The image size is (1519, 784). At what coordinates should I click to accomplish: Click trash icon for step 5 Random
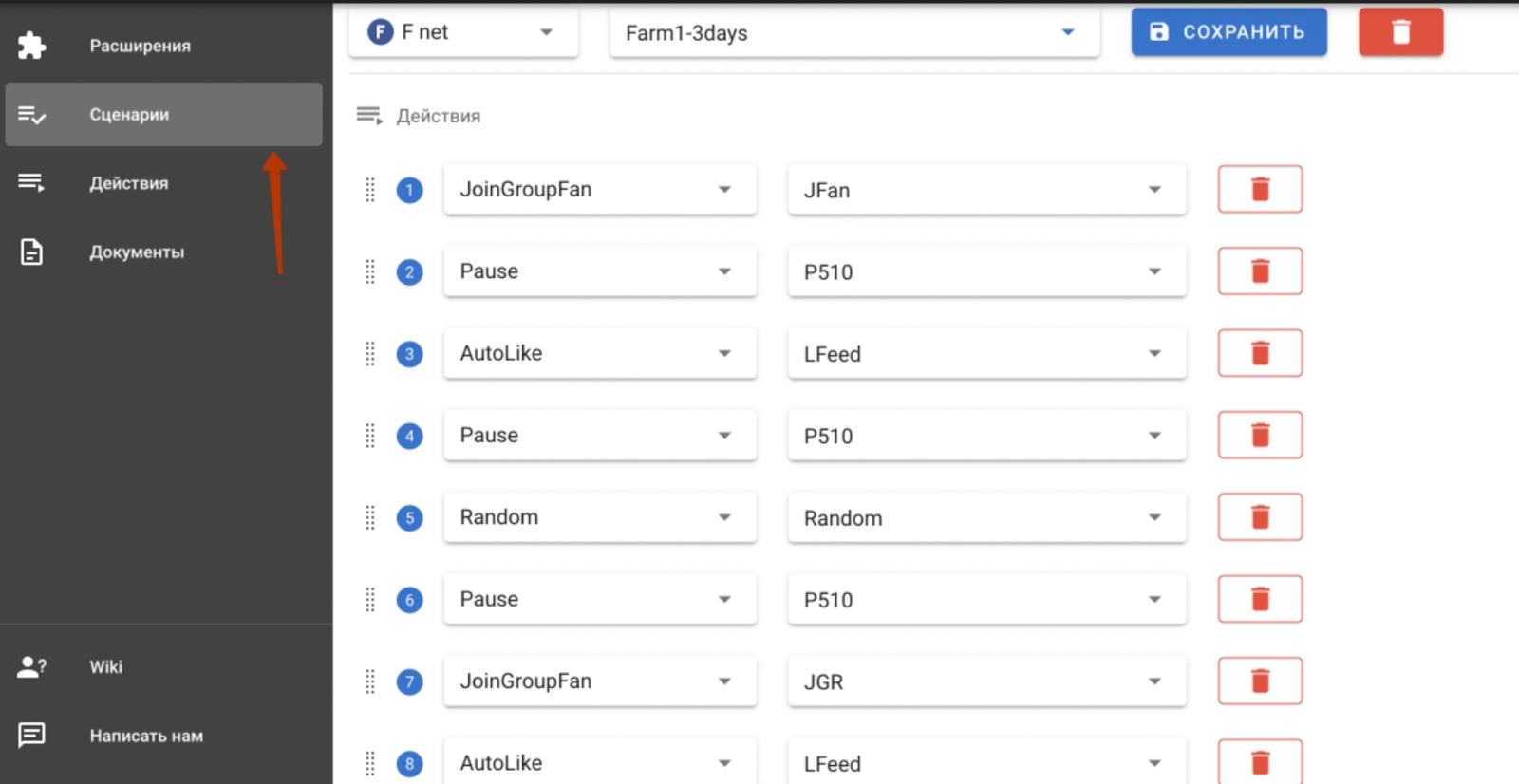pyautogui.click(x=1260, y=517)
